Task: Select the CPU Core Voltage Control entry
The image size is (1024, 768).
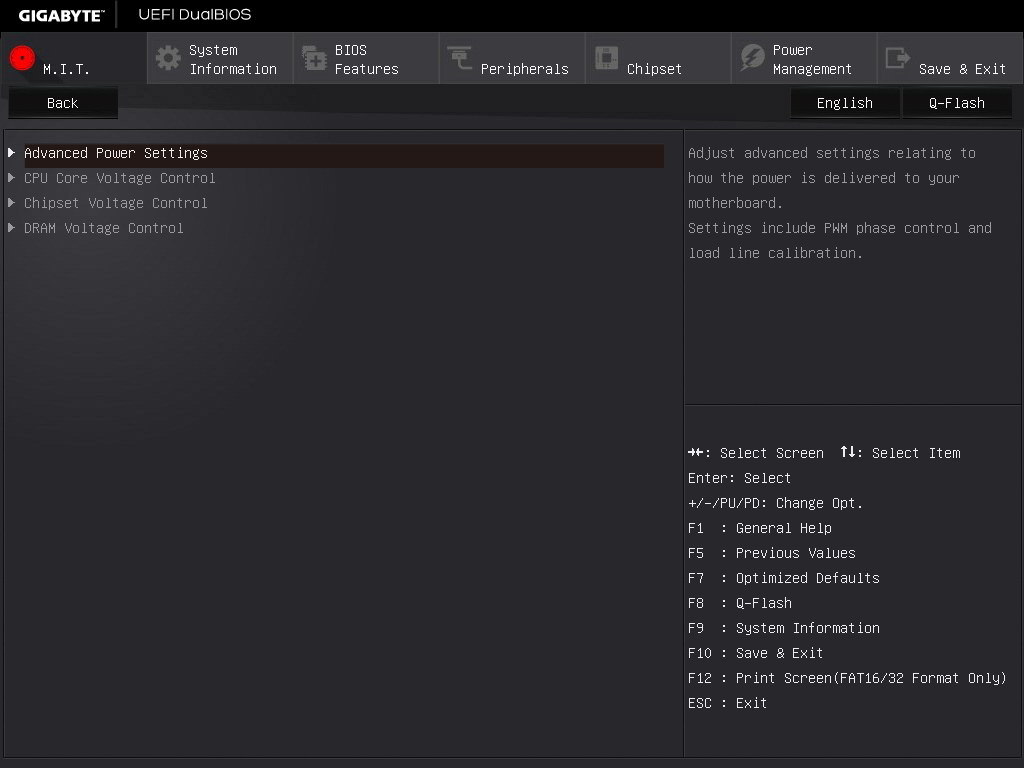Action: click(x=120, y=178)
